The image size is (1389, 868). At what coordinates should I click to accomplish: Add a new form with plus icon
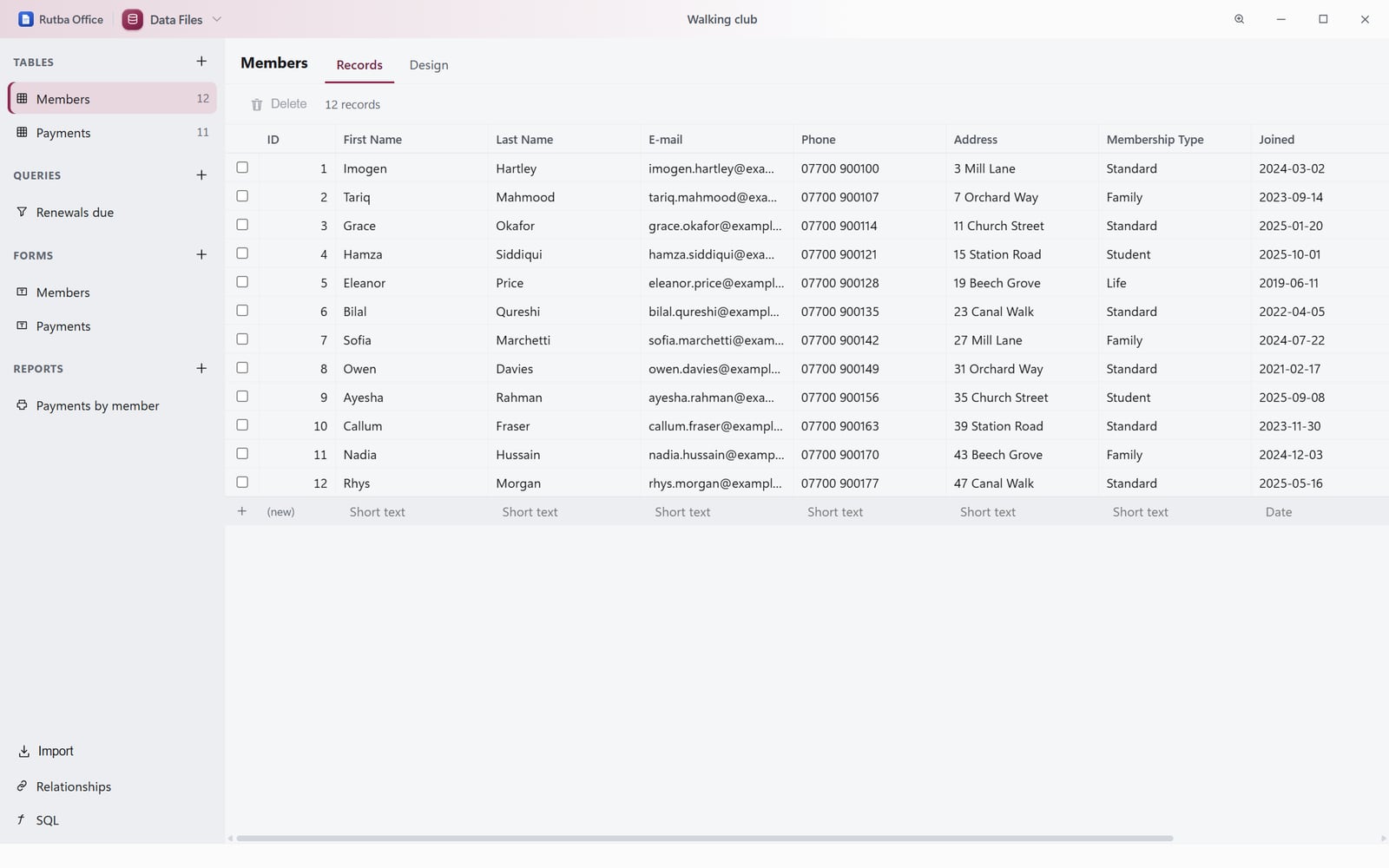201,255
